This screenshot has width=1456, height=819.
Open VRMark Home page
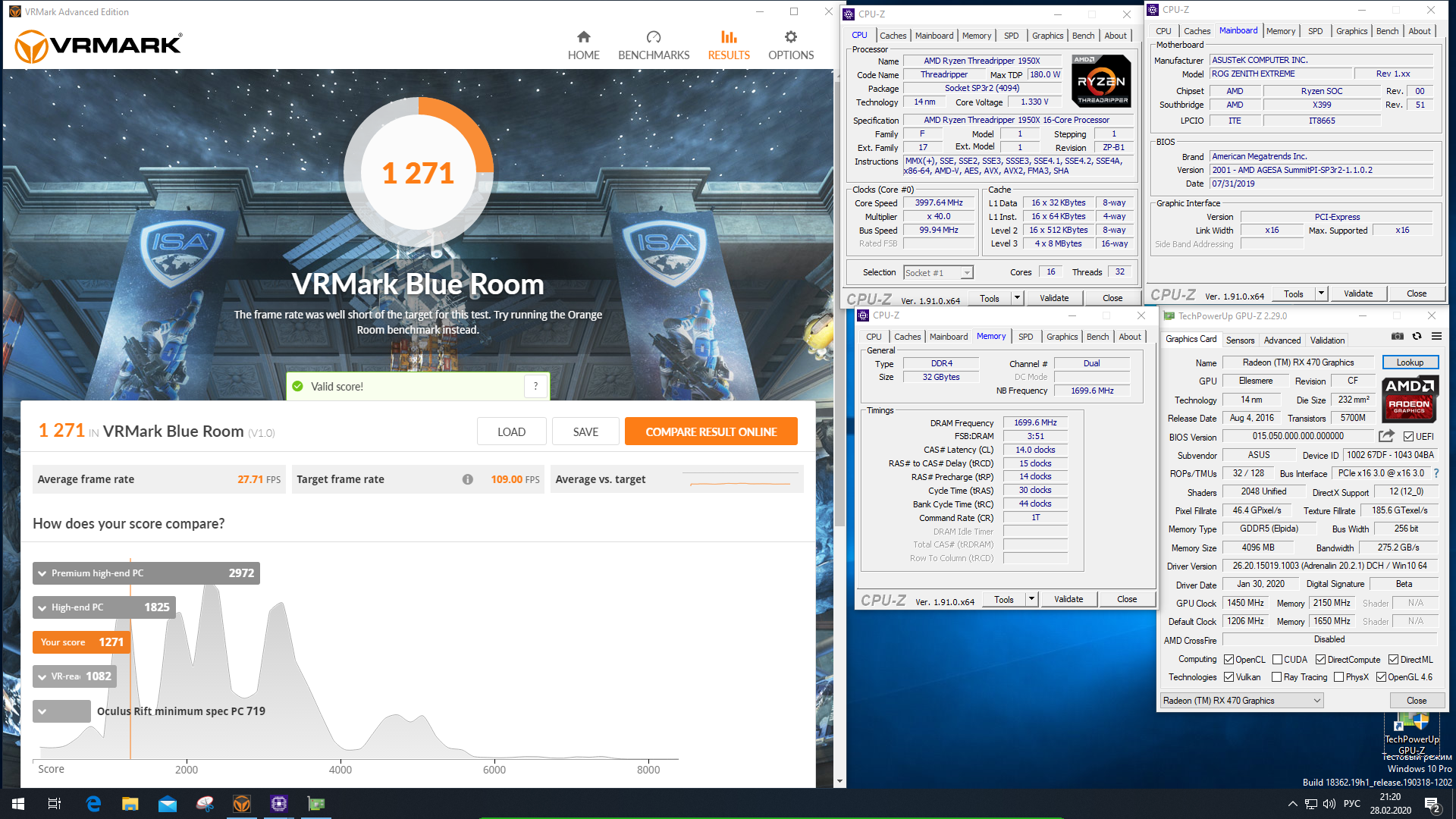pyautogui.click(x=583, y=45)
